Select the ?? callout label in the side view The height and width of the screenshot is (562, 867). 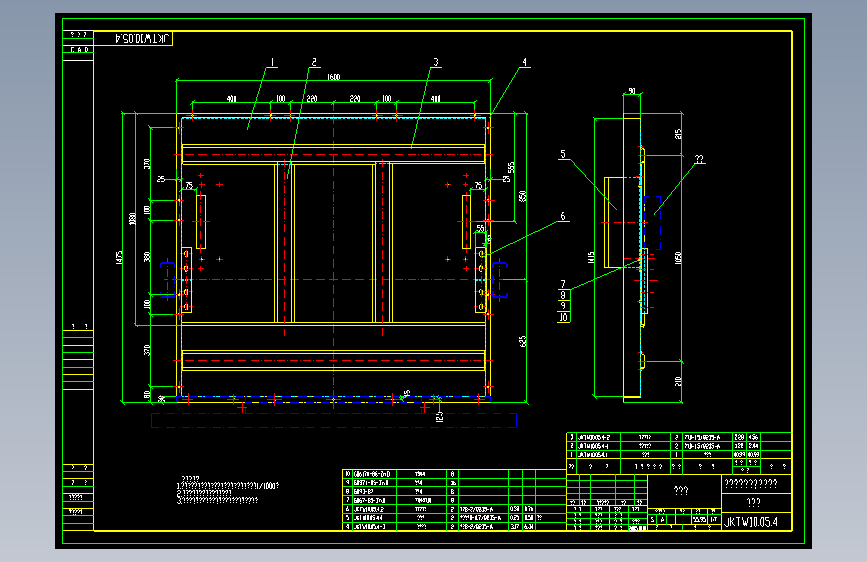point(699,159)
